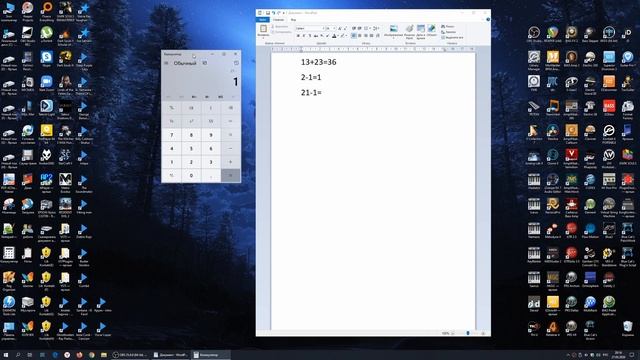Click the Calculator equals key

click(x=231, y=176)
